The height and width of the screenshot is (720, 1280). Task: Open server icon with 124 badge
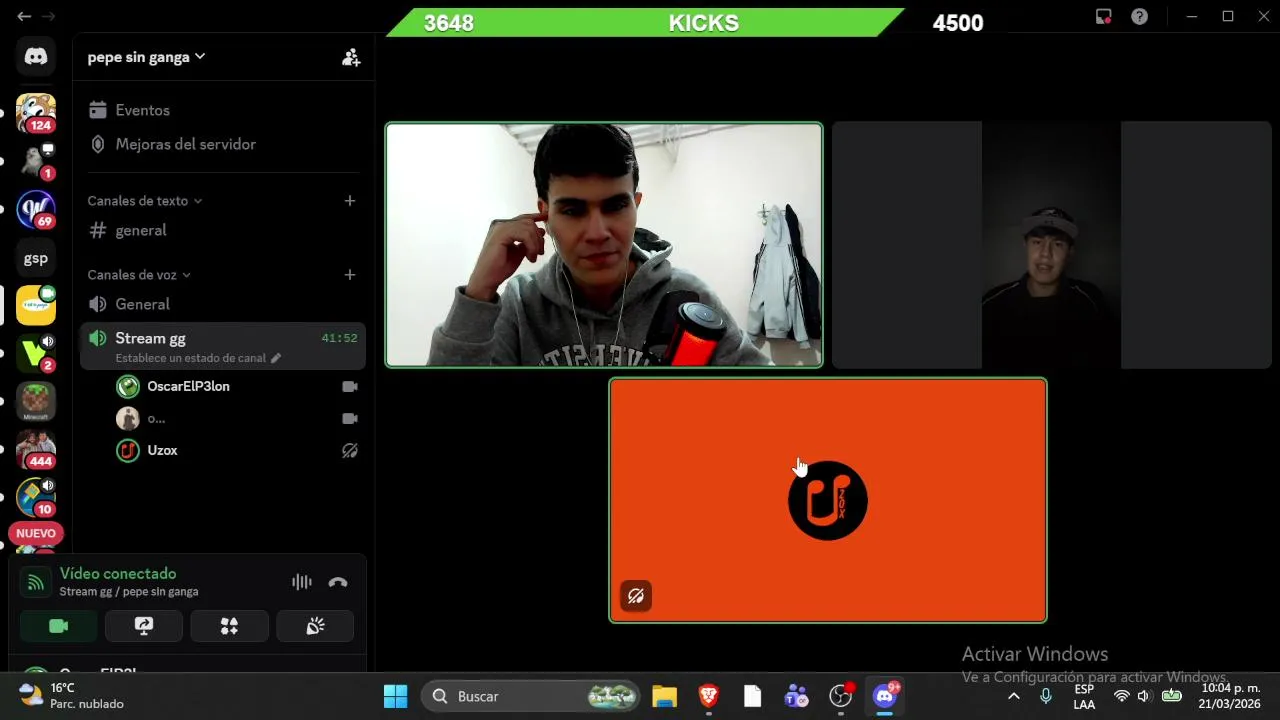(x=36, y=113)
